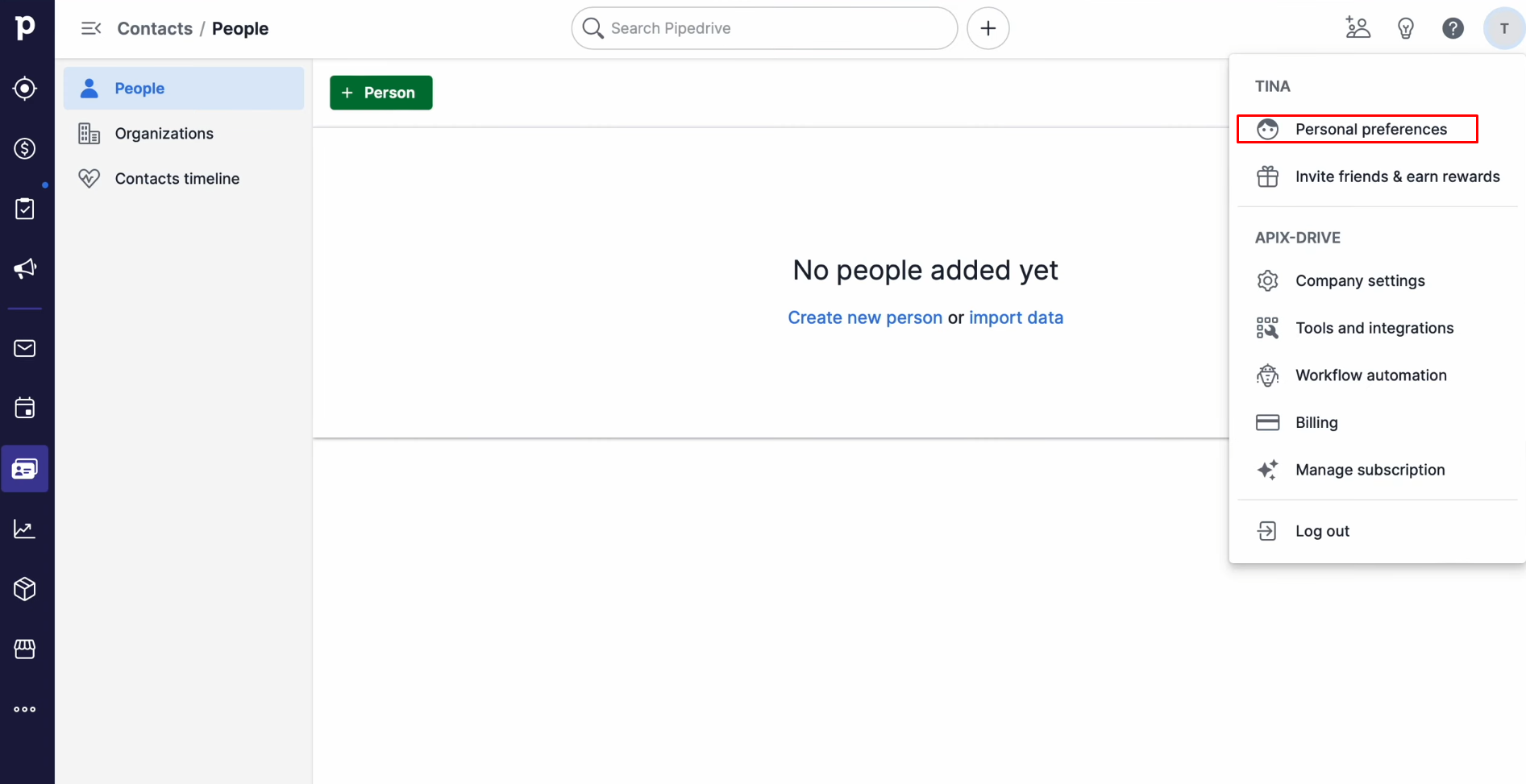Click the Manage subscription sparkle icon
The width and height of the screenshot is (1526, 784).
(1267, 470)
